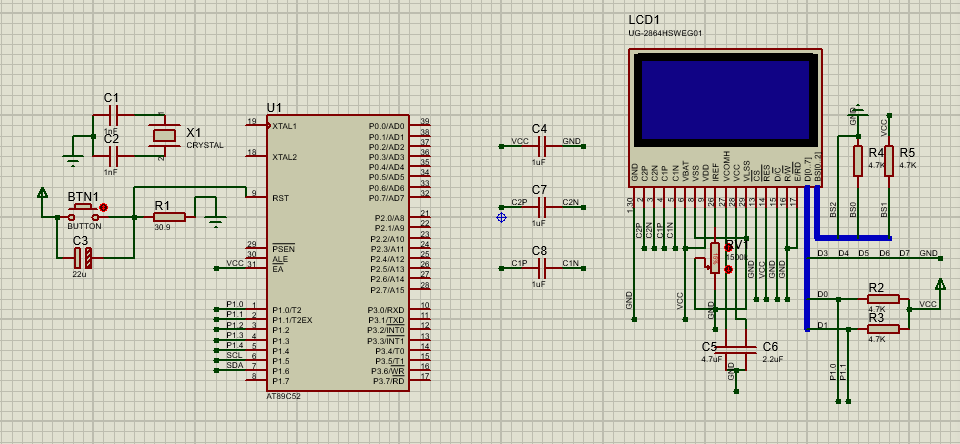Click ground symbol connected to C1 and C2
Image resolution: width=960 pixels, height=444 pixels.
pyautogui.click(x=73, y=162)
